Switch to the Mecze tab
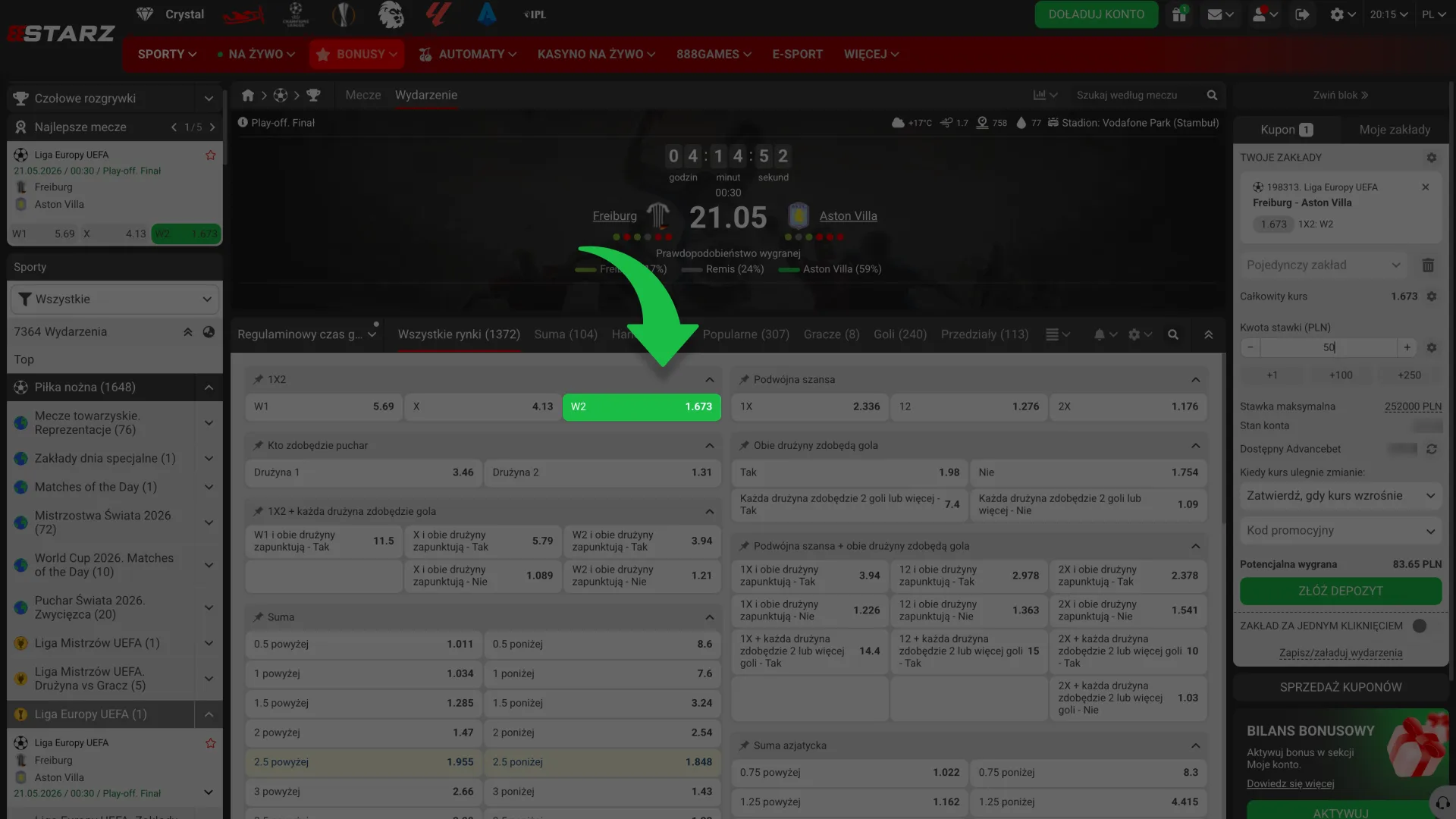This screenshot has height=819, width=1456. (x=363, y=96)
